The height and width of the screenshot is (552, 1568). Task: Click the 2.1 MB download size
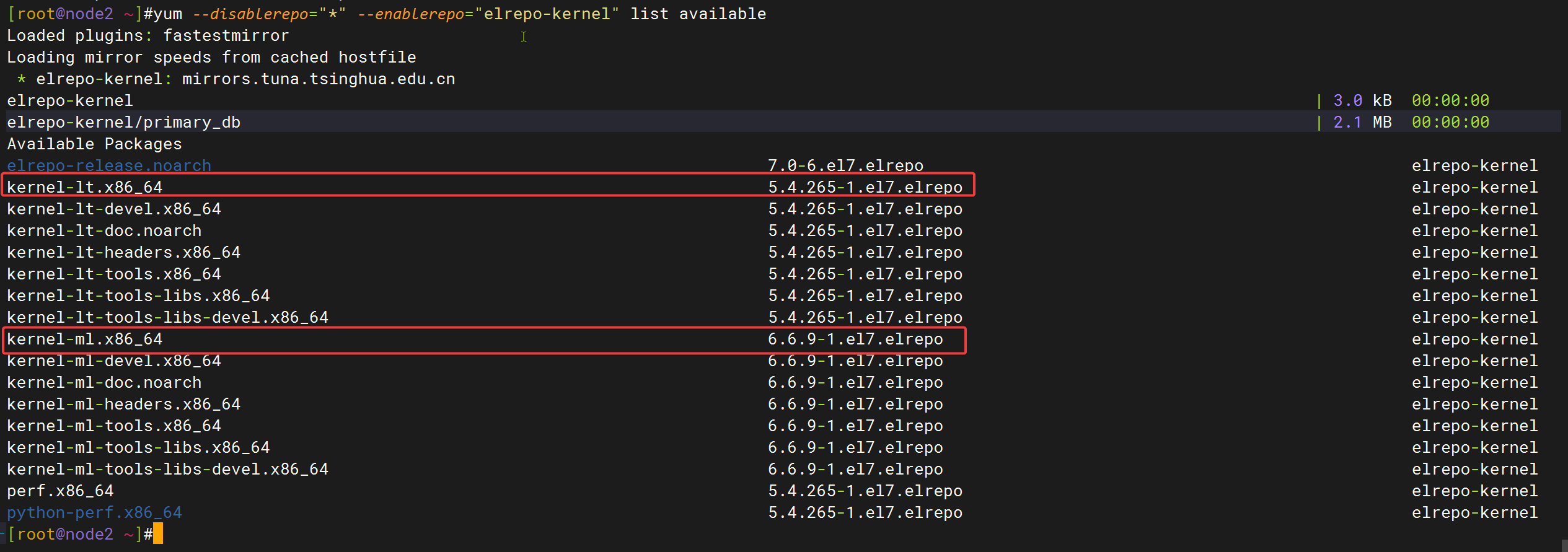(x=1362, y=122)
